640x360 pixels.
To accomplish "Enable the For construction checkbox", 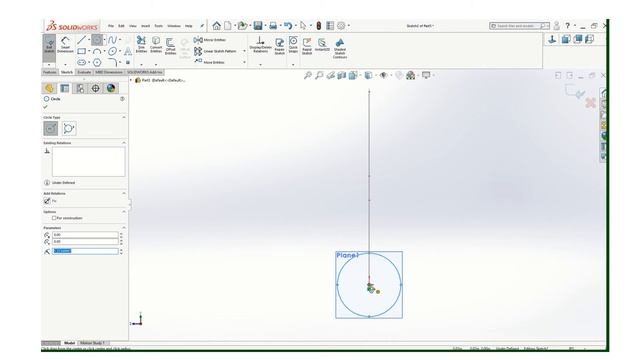I will click(54, 218).
